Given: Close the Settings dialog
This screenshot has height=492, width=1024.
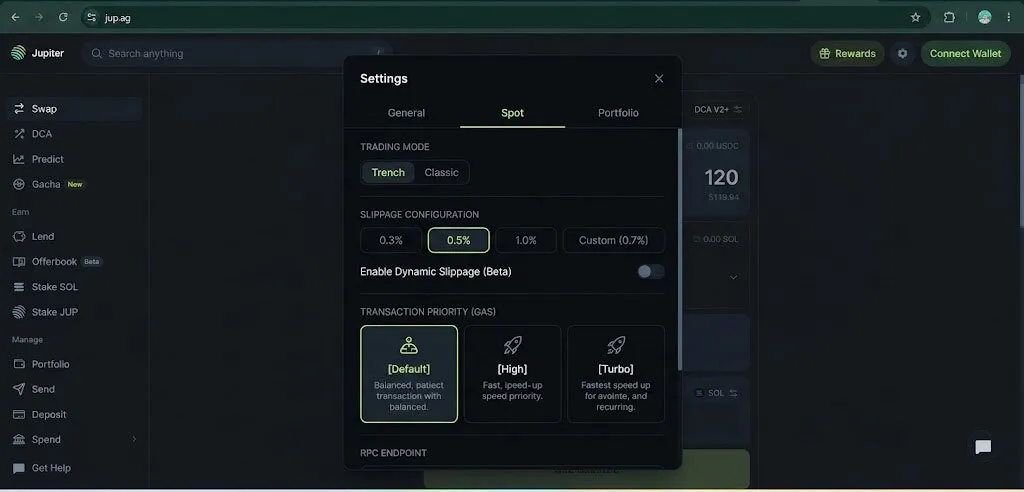Looking at the screenshot, I should click(659, 78).
